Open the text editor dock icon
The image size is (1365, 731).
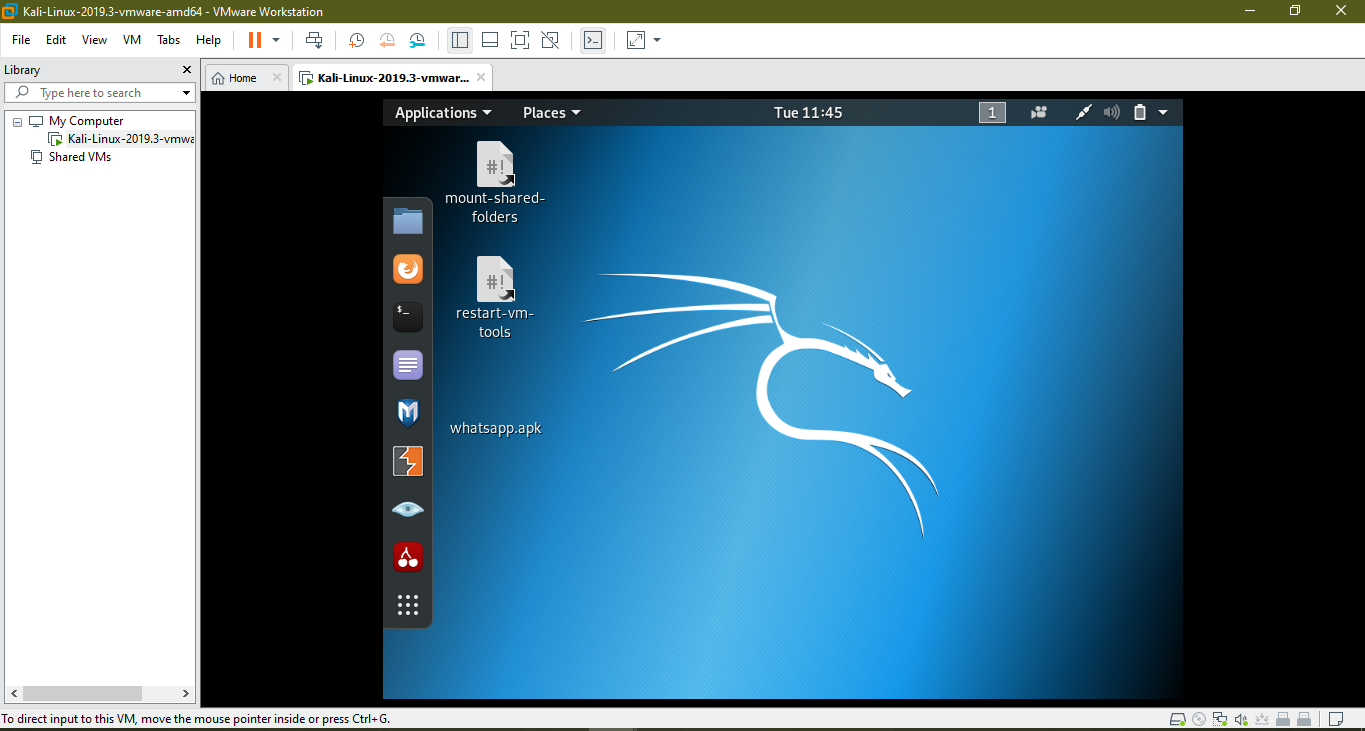pos(408,365)
